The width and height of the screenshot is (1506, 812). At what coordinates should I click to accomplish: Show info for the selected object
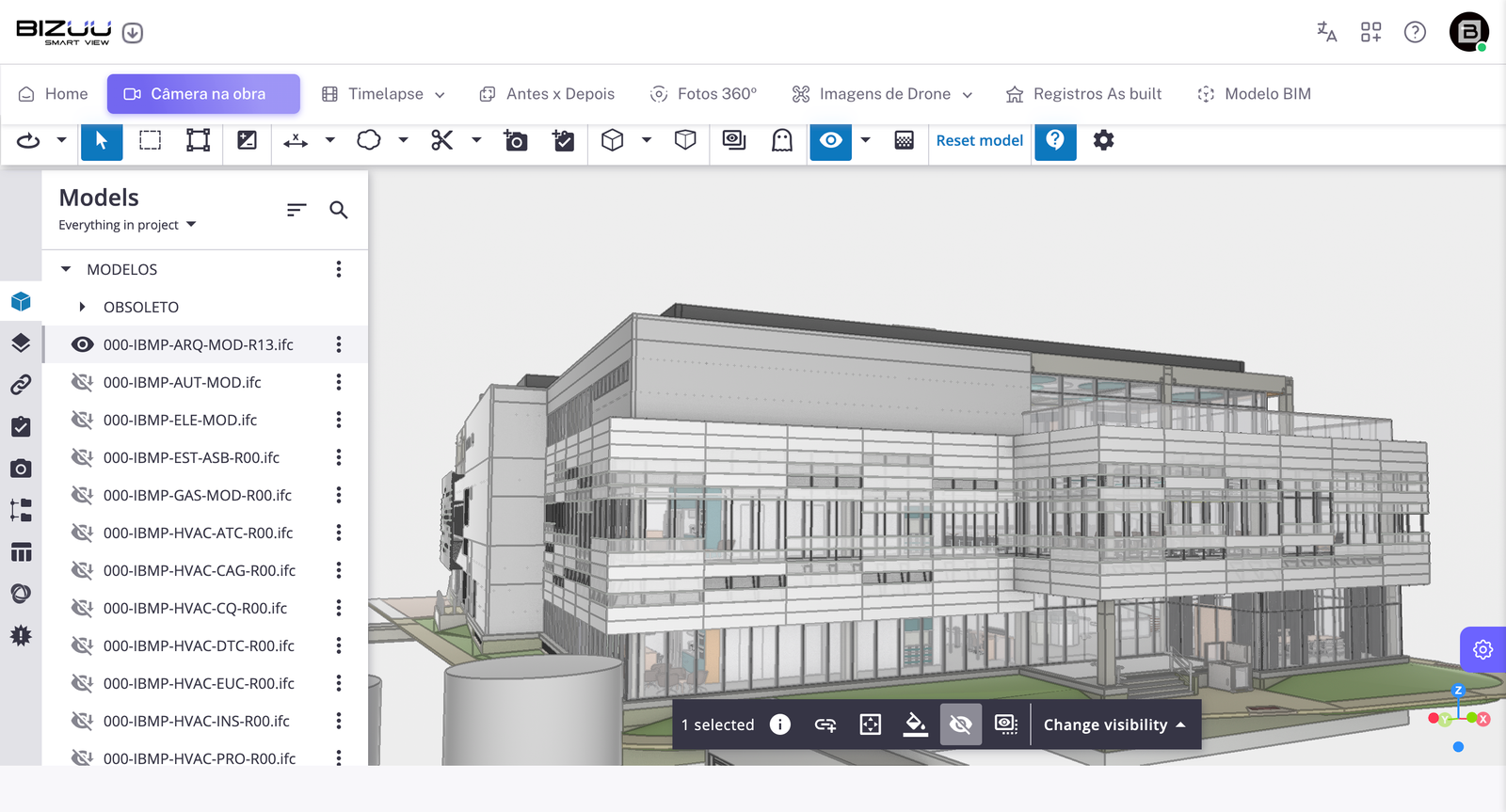point(780,724)
